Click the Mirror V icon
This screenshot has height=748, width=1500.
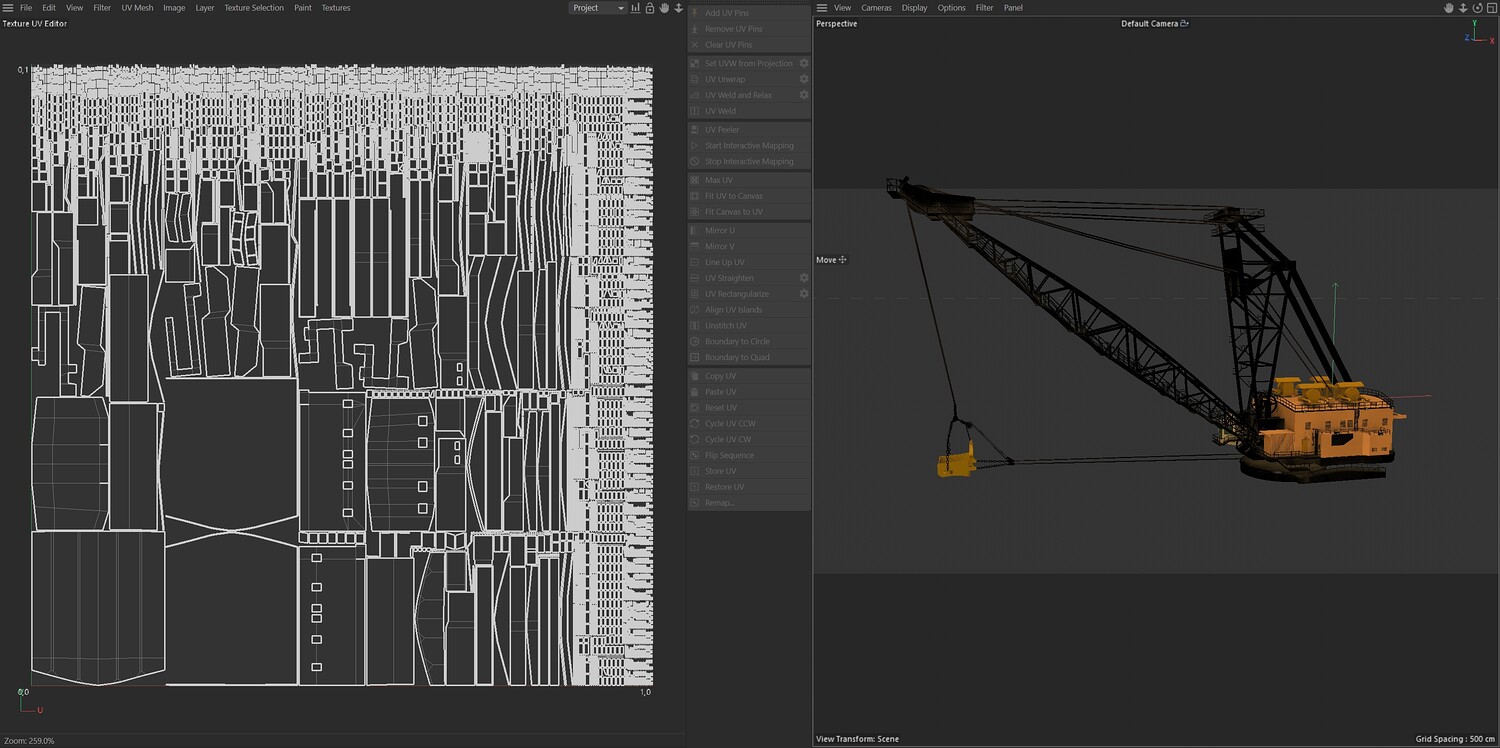coord(695,246)
